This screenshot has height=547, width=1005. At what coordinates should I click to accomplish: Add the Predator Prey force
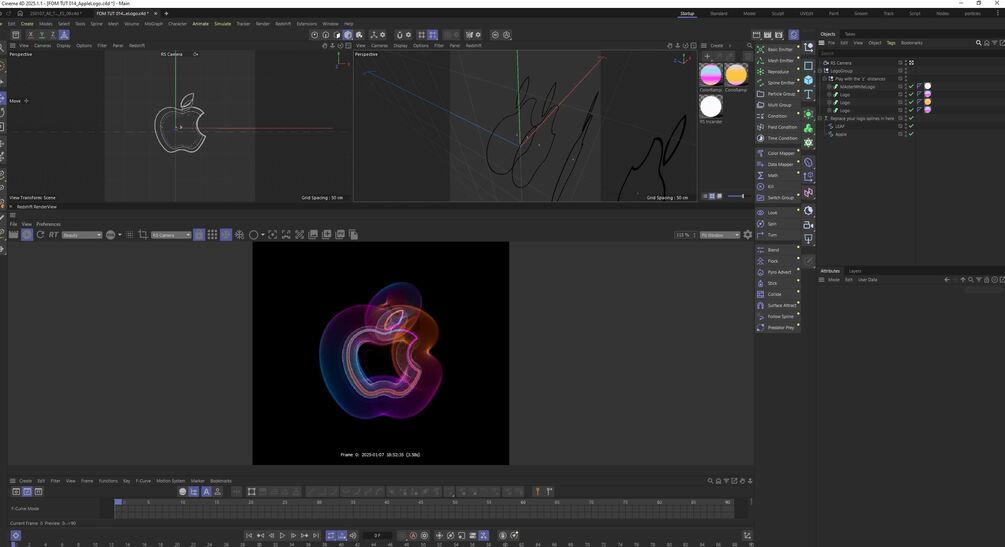coord(777,327)
